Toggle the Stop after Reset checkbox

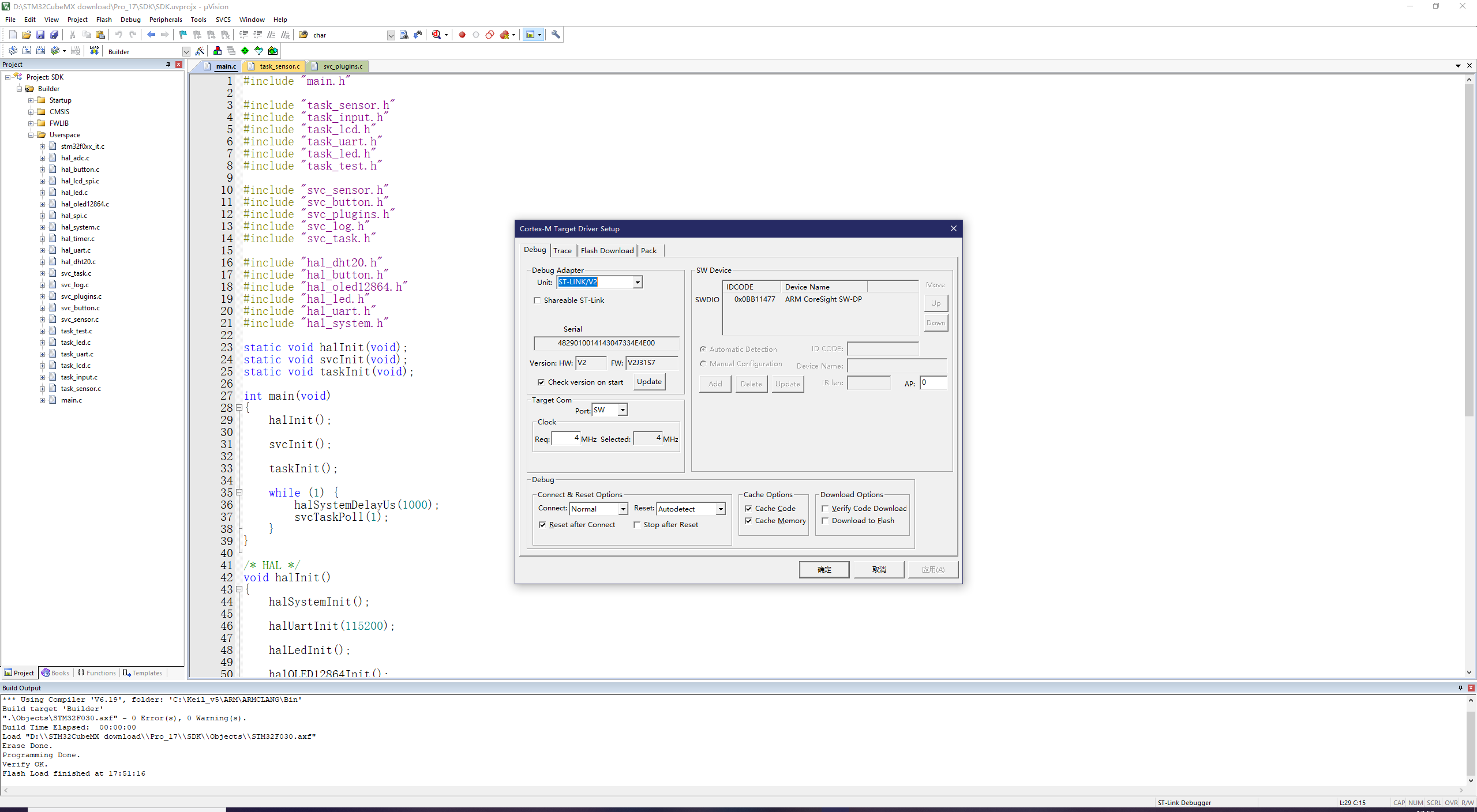(637, 525)
